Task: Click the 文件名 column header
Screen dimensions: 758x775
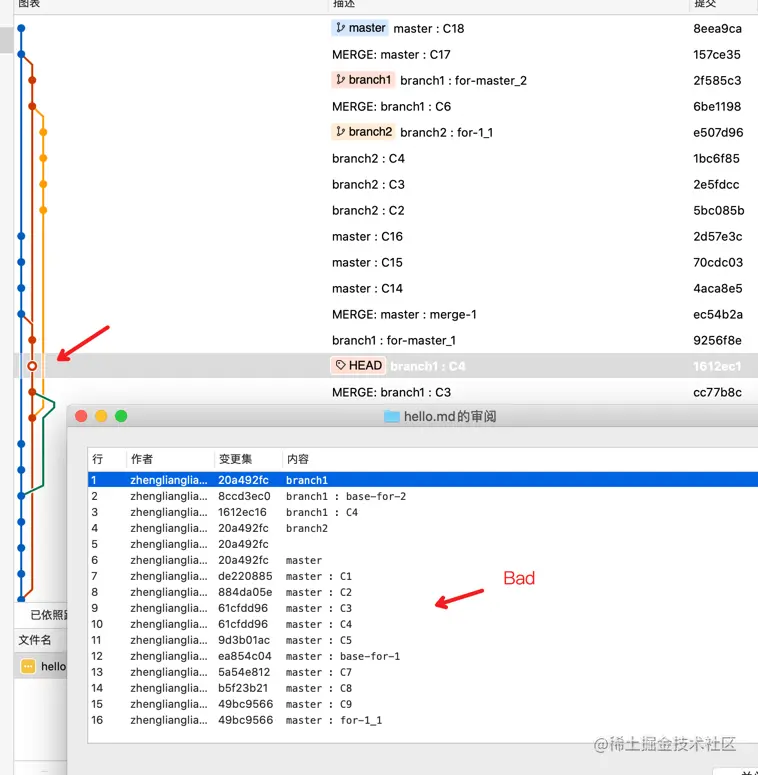Action: (x=35, y=640)
